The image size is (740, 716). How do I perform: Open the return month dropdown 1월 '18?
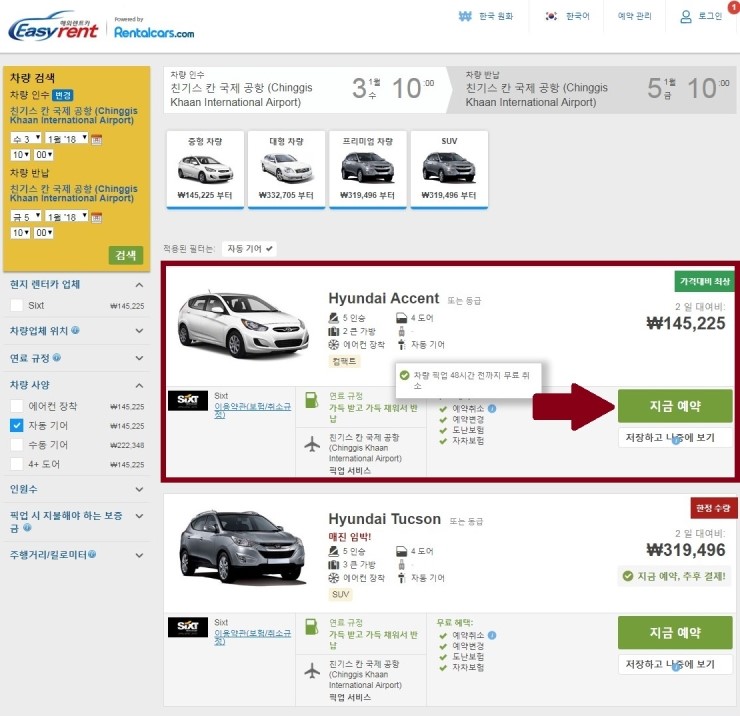[x=67, y=217]
